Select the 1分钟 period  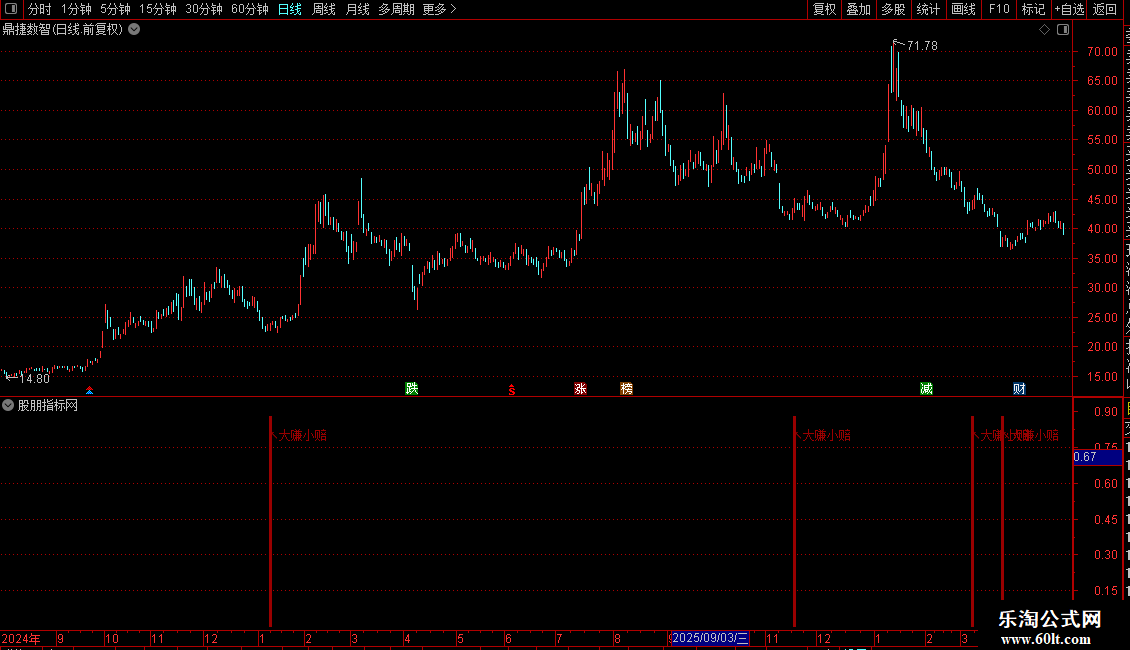click(x=76, y=9)
